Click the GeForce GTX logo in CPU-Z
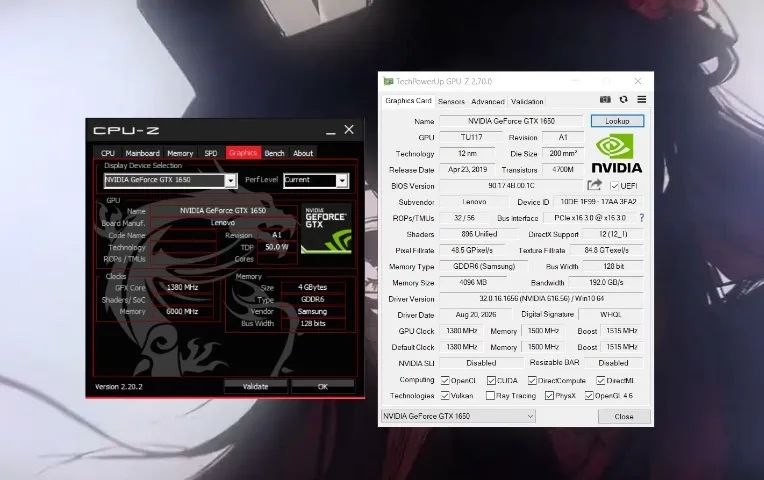 pyautogui.click(x=326, y=228)
